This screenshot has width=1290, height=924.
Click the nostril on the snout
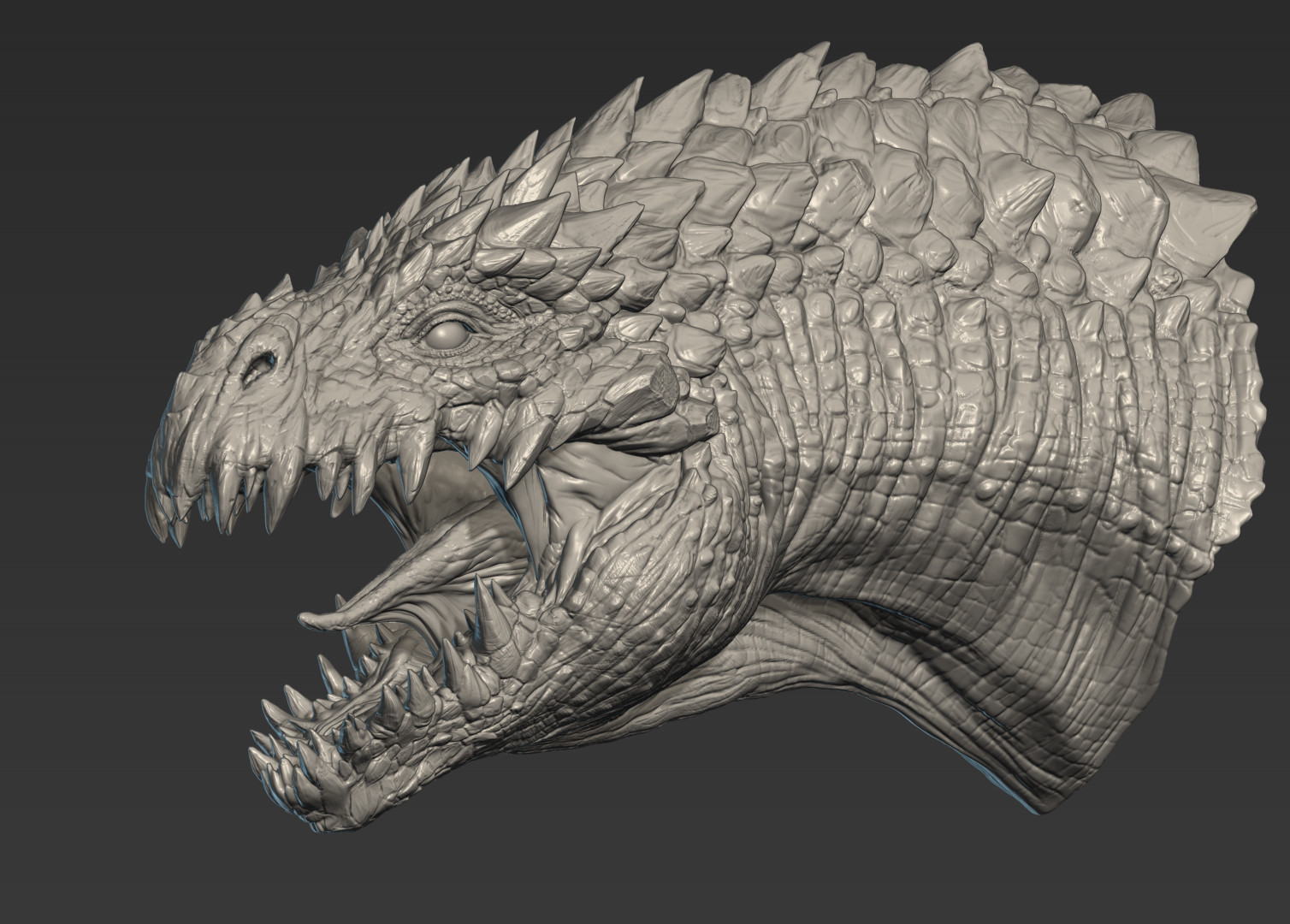(261, 364)
